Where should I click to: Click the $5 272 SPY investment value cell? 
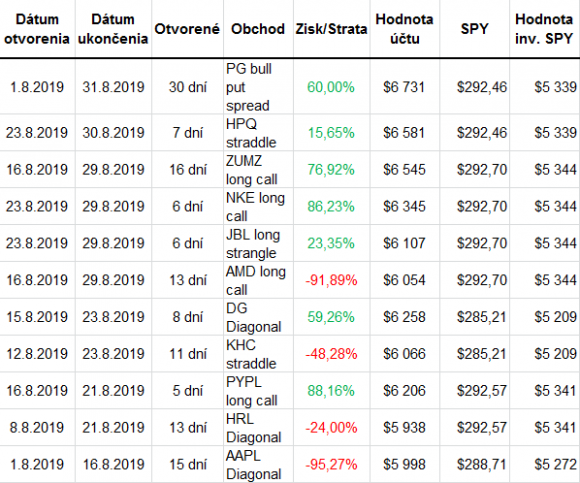click(544, 465)
